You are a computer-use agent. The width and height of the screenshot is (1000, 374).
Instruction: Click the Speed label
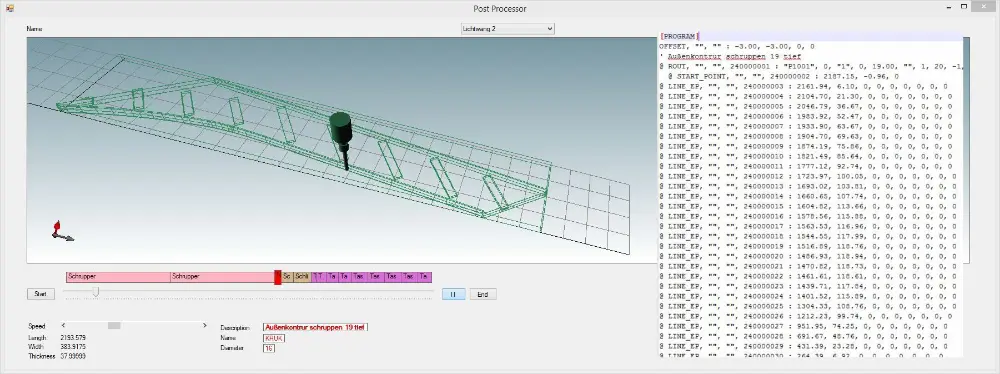tap(36, 326)
